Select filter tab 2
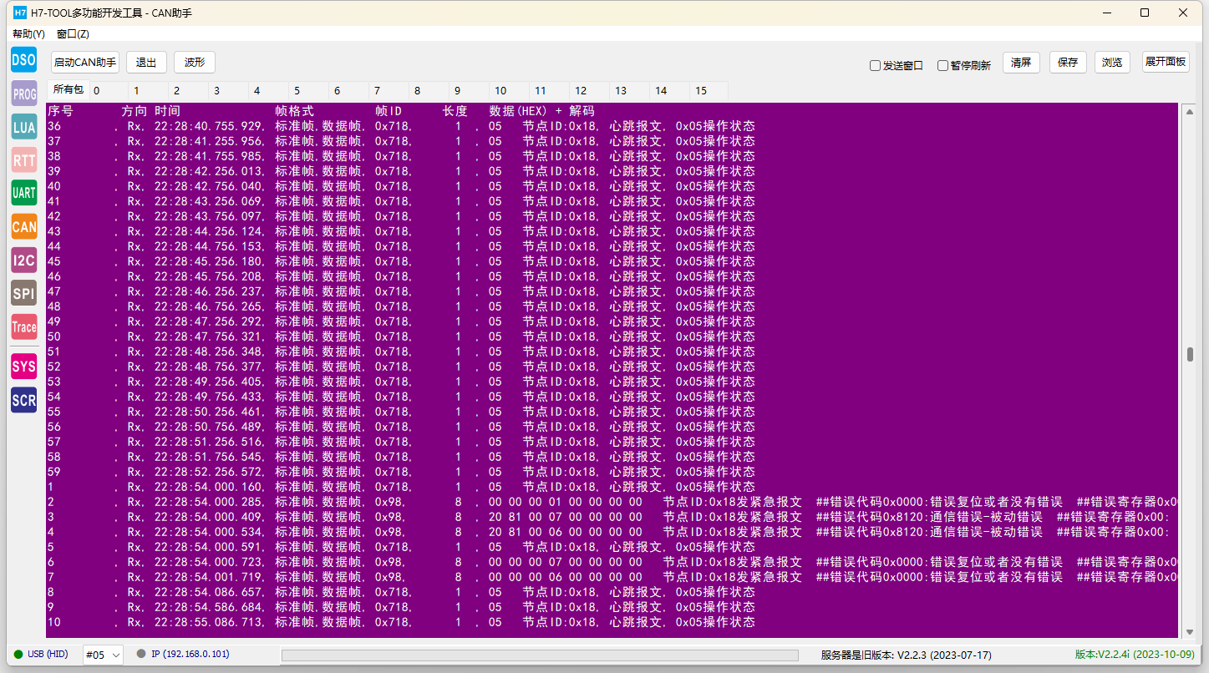 pos(177,91)
